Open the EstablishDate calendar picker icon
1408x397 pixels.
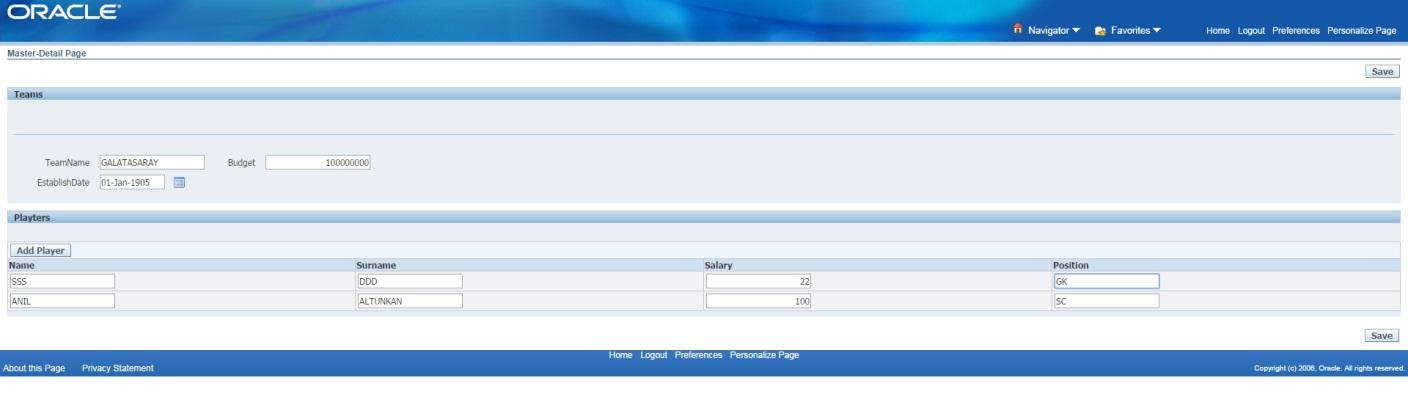click(180, 182)
